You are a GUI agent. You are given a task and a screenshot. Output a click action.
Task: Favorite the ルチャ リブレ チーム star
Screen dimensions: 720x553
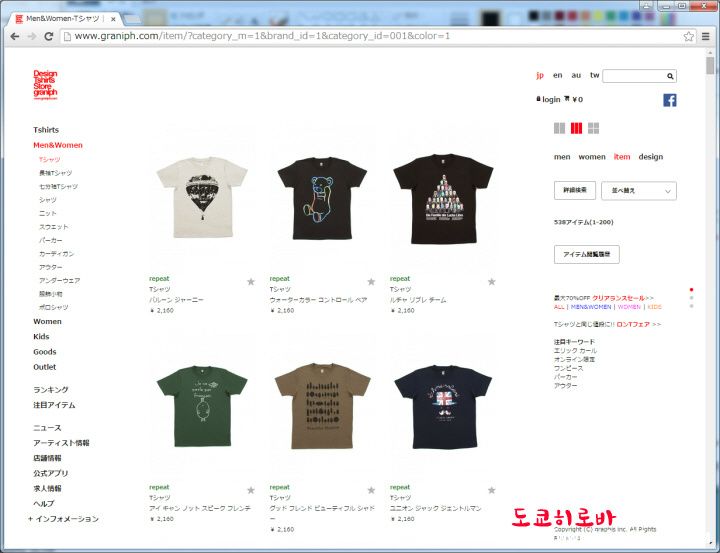click(x=491, y=282)
